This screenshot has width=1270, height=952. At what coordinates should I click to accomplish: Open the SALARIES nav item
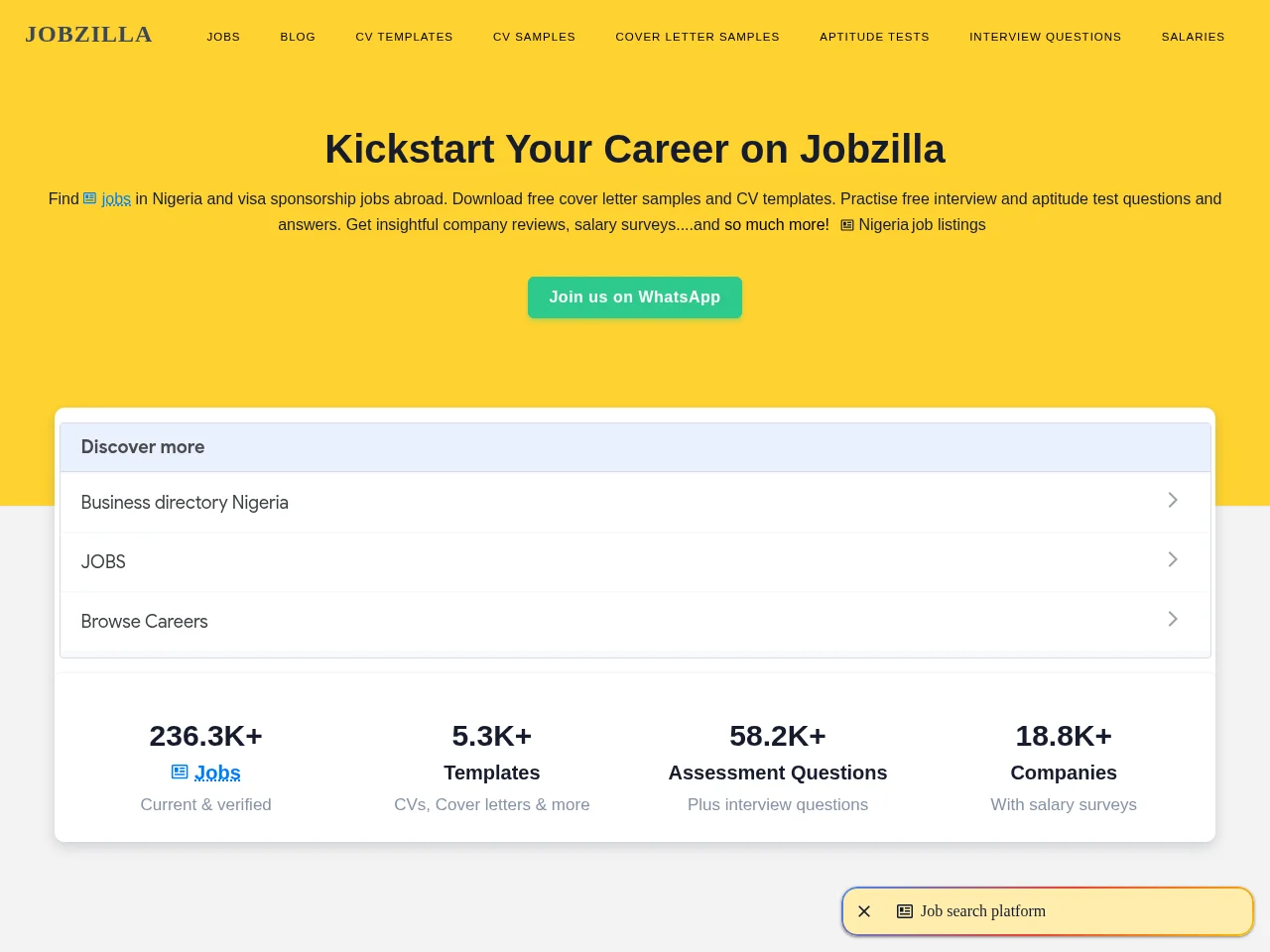click(1193, 37)
